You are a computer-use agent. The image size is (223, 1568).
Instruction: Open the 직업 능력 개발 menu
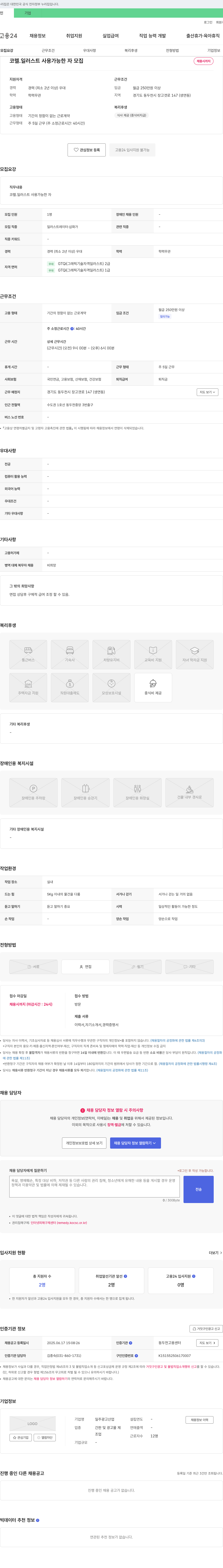[x=153, y=36]
